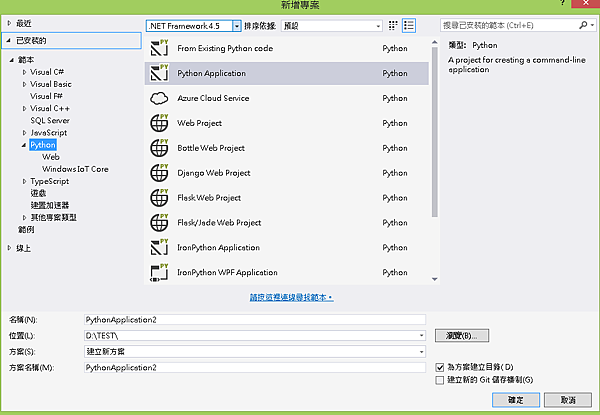Expand the TypeScript node
The height and width of the screenshot is (415, 600).
[24, 181]
